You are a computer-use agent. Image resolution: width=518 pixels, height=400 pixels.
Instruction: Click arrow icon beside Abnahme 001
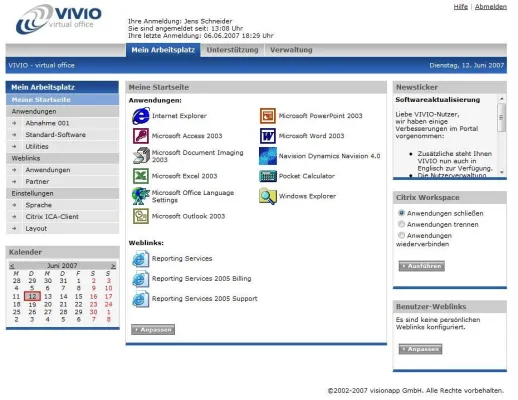14,123
